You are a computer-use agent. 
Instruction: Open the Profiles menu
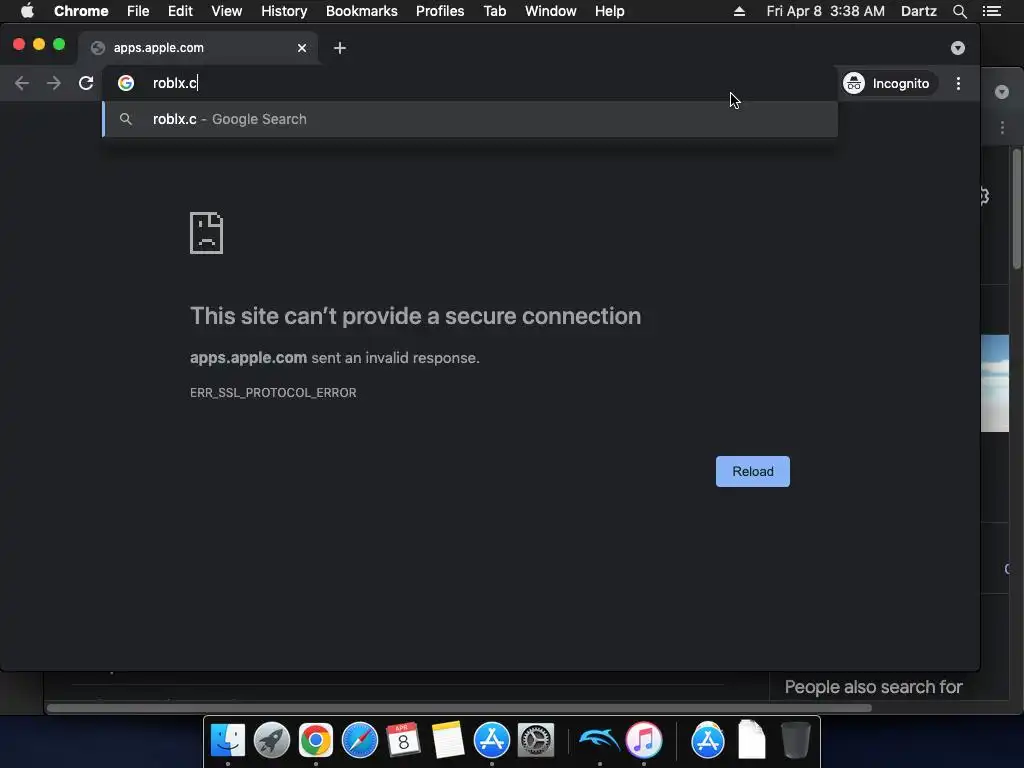tap(440, 11)
